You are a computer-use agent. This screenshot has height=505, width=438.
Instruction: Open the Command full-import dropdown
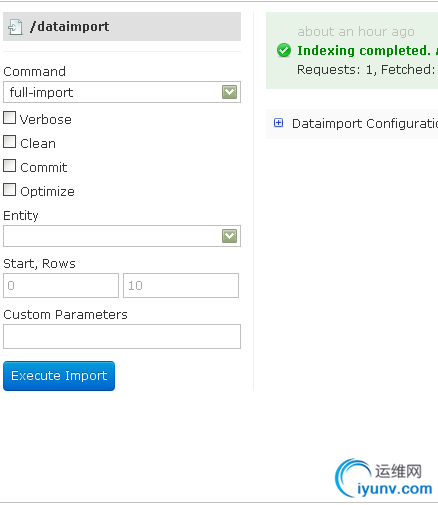(x=122, y=92)
